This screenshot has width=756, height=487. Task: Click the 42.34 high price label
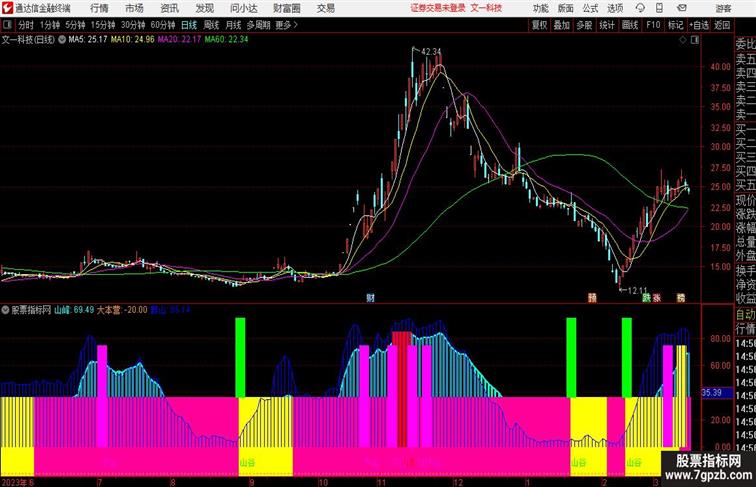431,52
